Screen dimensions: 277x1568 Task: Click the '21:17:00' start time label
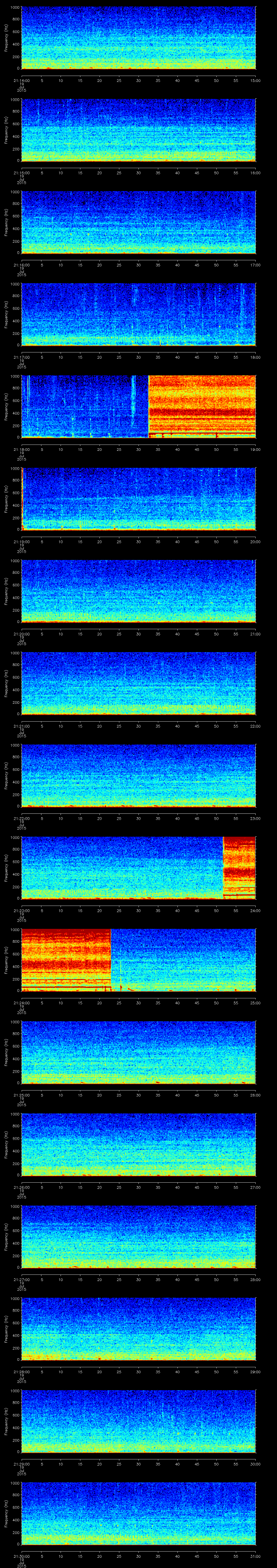click(21, 357)
